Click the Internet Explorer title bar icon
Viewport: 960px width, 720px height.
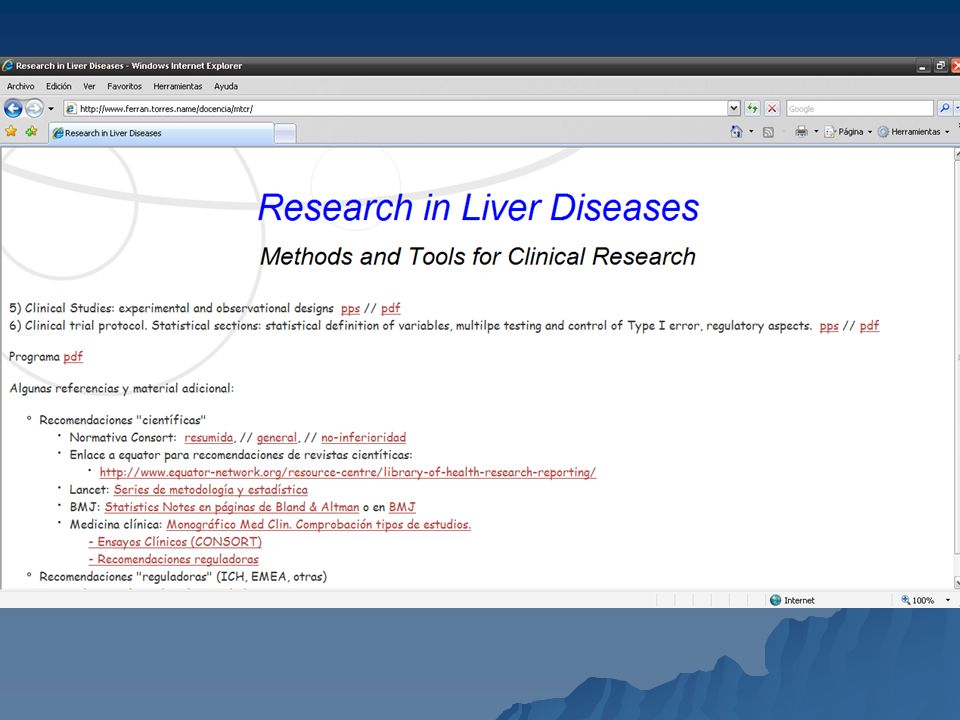[x=7, y=66]
